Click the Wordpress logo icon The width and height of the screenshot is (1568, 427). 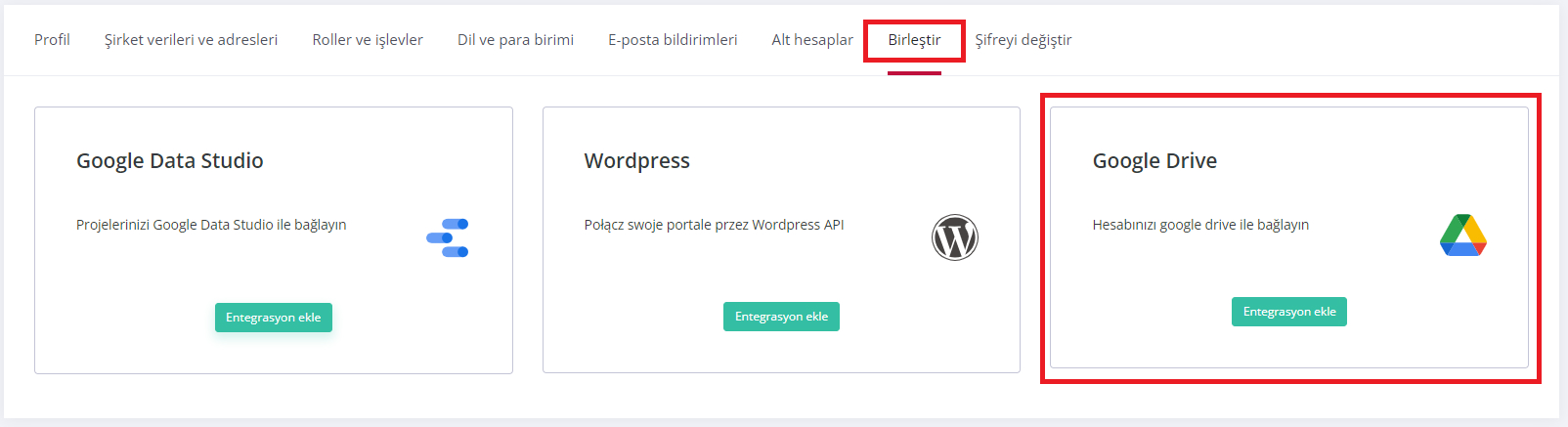[x=955, y=237]
